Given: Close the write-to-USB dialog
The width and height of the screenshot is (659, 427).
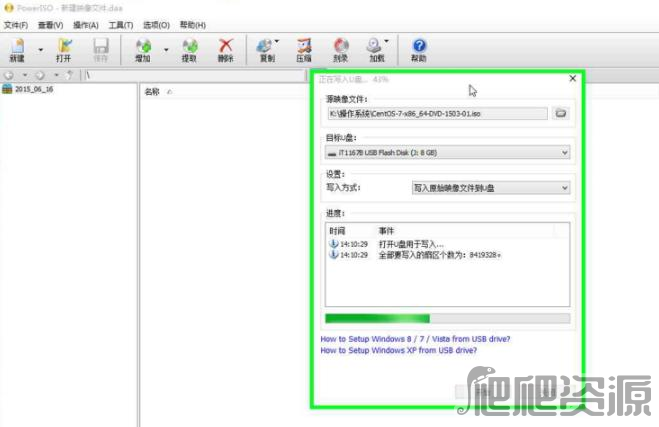Looking at the screenshot, I should (572, 79).
